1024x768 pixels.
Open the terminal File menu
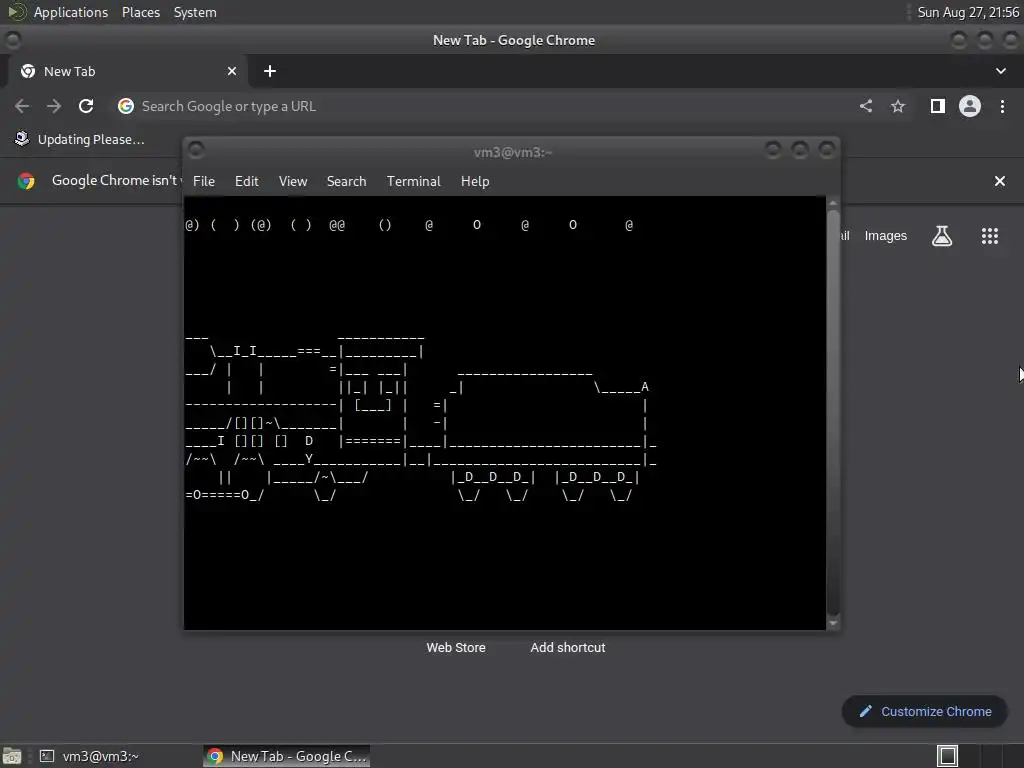pos(204,181)
